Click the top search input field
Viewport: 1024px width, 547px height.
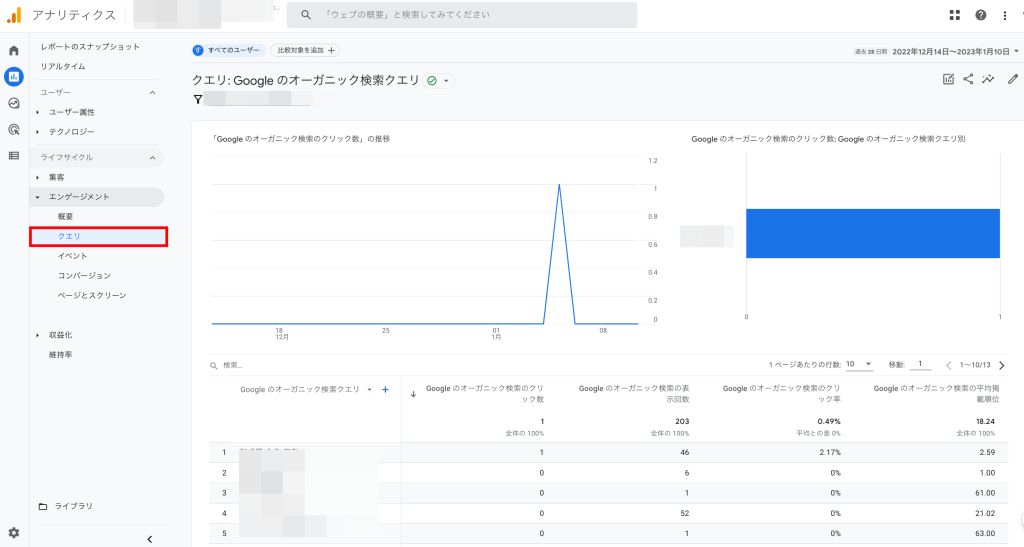[x=462, y=14]
